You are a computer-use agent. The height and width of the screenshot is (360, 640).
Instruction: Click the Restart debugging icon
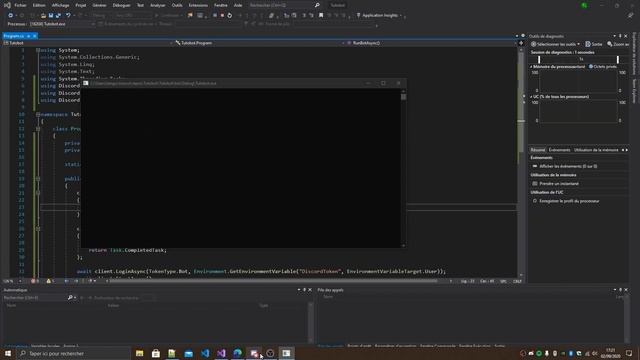pos(230,16)
